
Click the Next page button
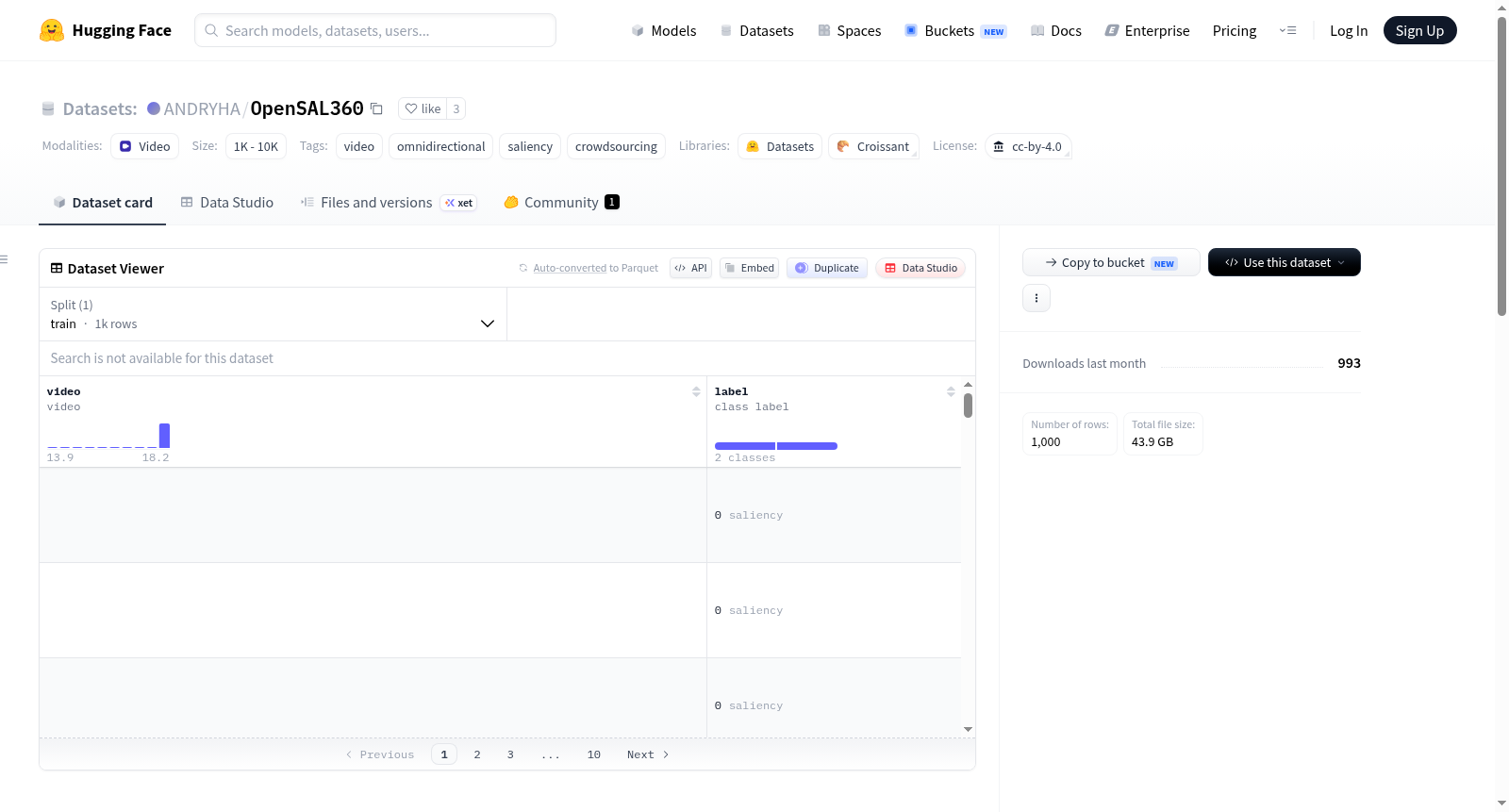(x=648, y=754)
